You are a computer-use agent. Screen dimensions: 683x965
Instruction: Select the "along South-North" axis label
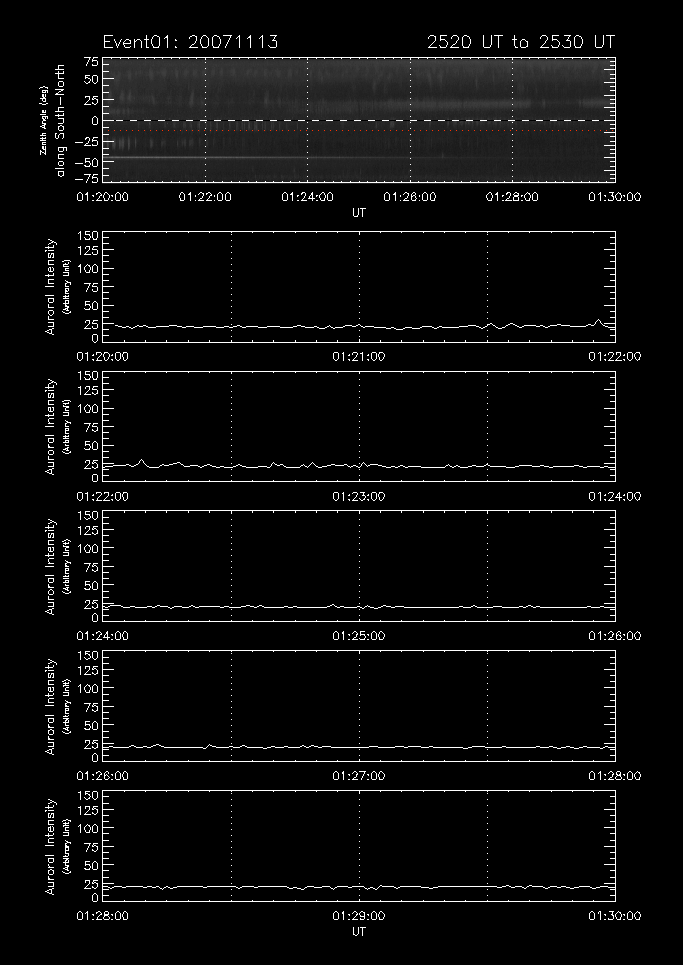[60, 120]
